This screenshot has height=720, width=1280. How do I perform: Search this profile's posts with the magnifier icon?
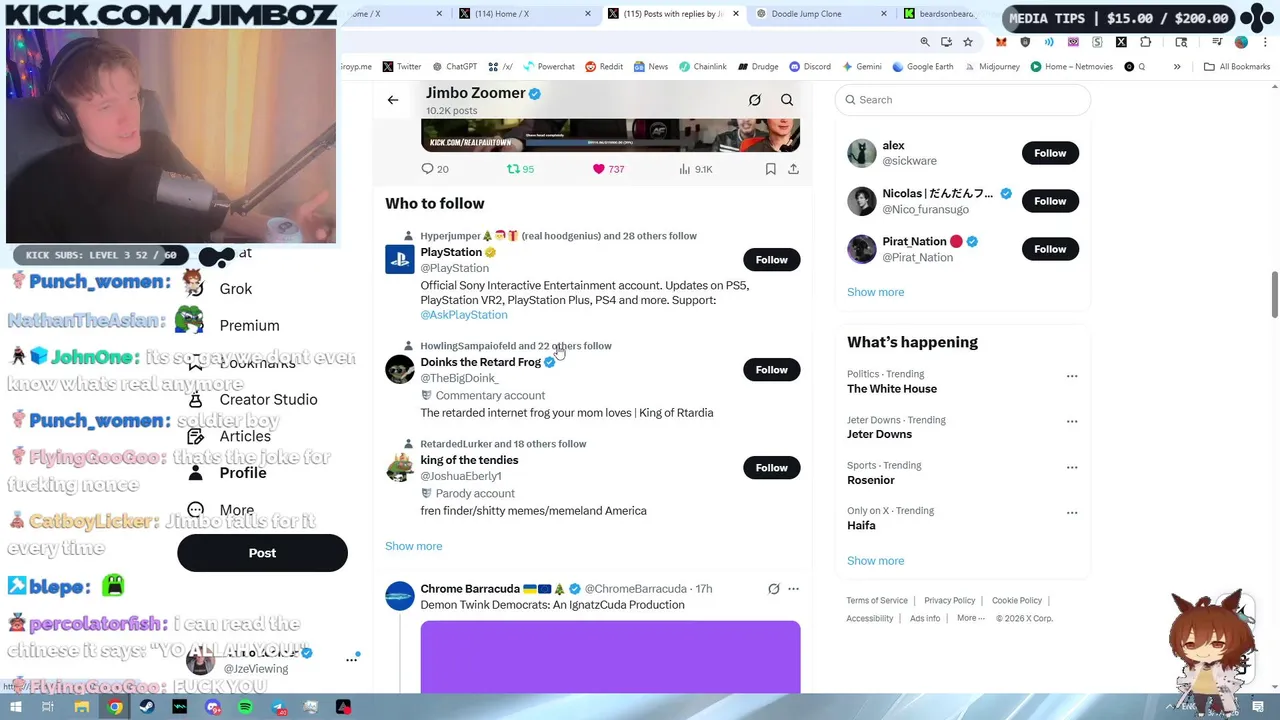tap(787, 100)
